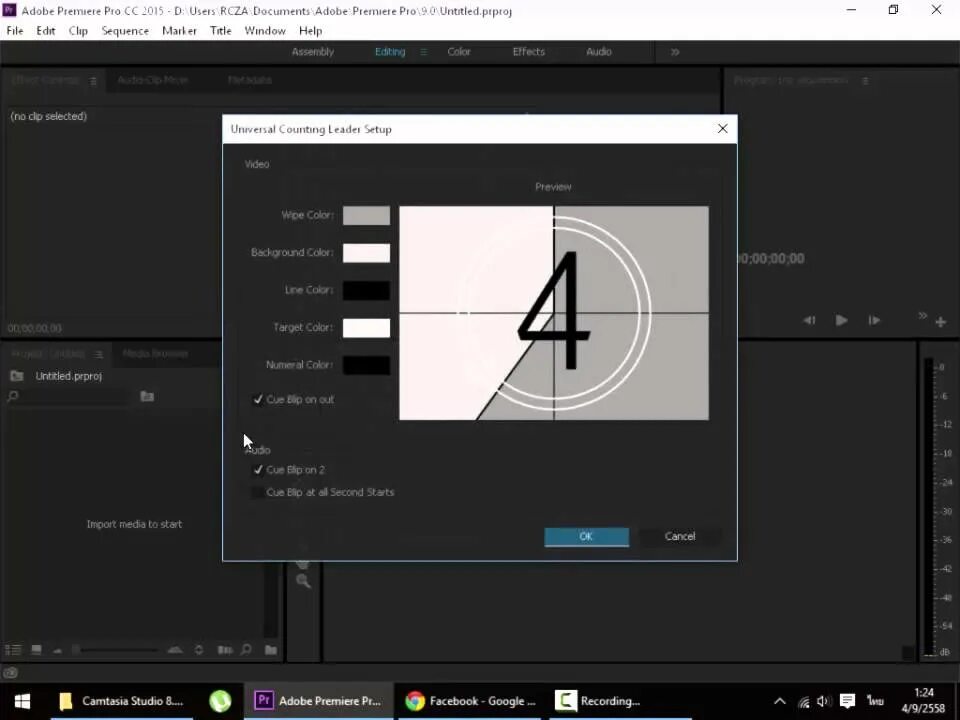960x720 pixels.
Task: Click the Project panel zoom out icon
Action: [x=58, y=650]
